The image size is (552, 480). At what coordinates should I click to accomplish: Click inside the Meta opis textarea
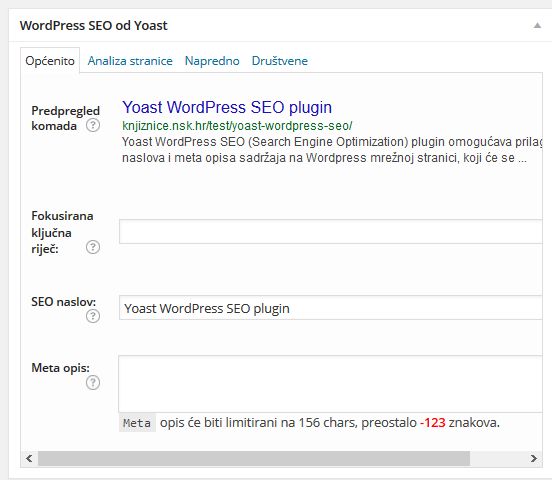[x=331, y=384]
